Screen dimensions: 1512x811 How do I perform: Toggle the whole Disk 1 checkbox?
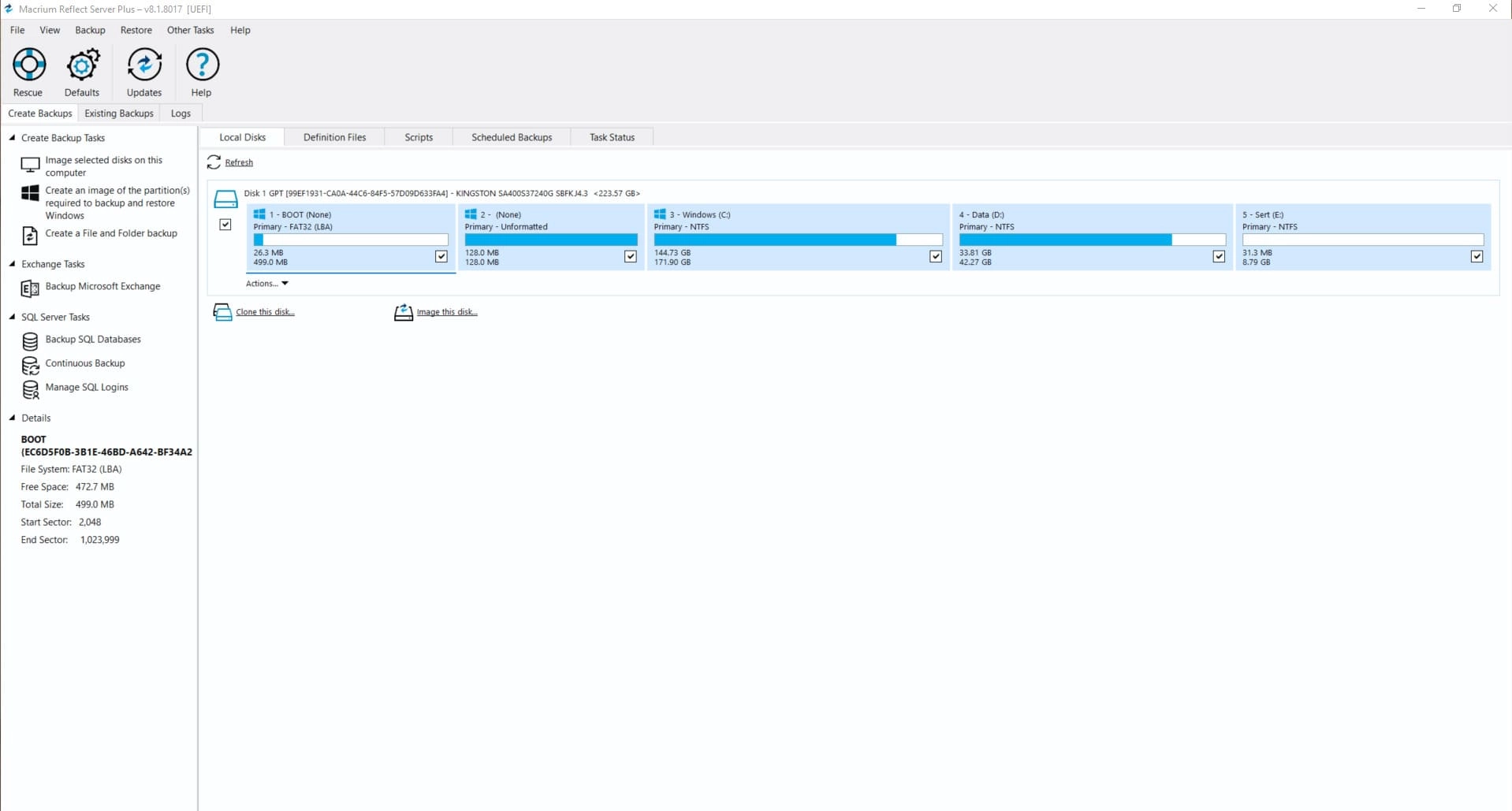[x=225, y=225]
